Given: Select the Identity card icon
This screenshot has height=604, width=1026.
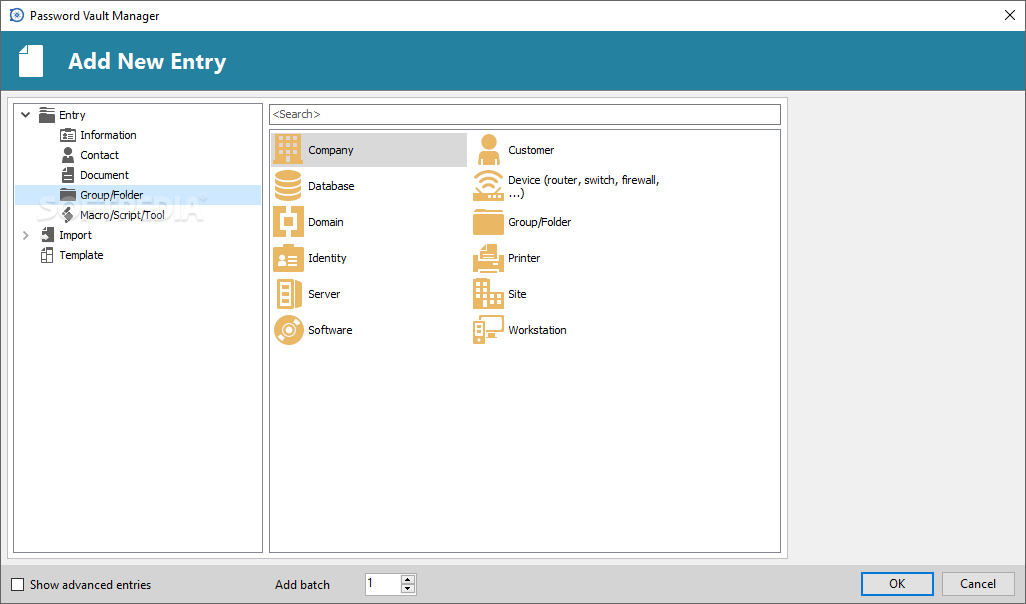Looking at the screenshot, I should point(288,258).
